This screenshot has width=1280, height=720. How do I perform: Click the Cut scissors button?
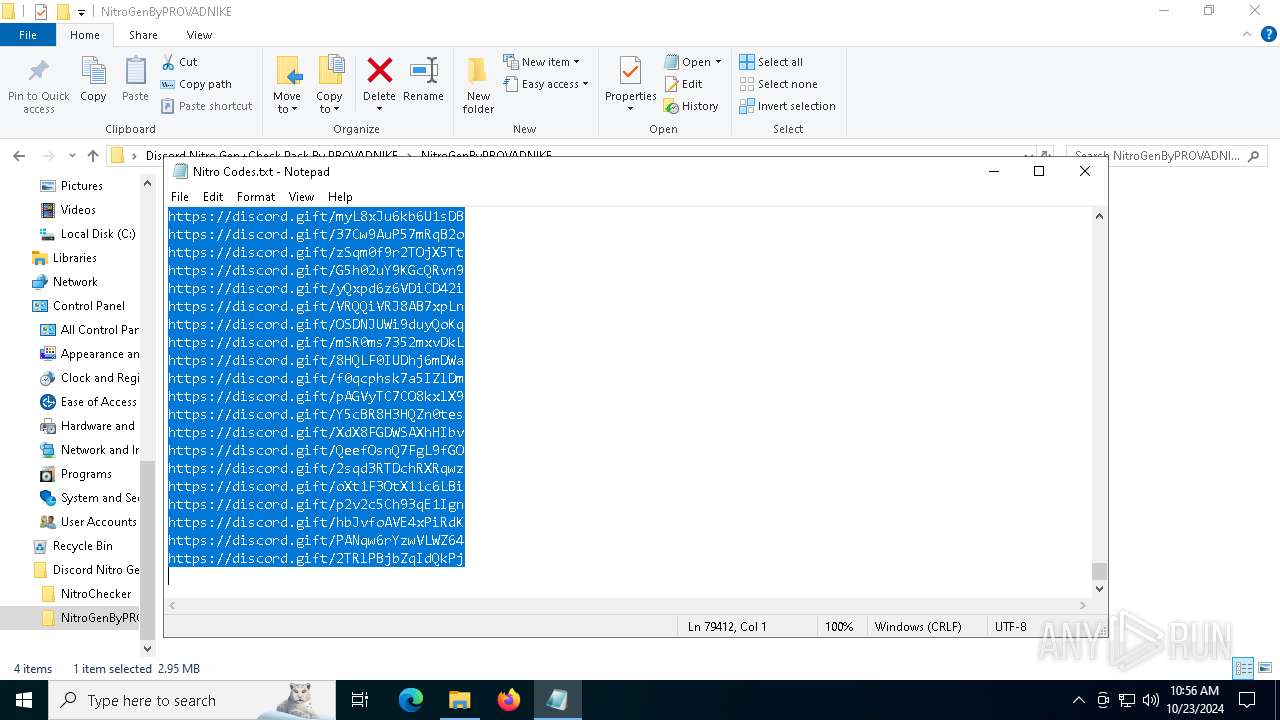(x=180, y=62)
